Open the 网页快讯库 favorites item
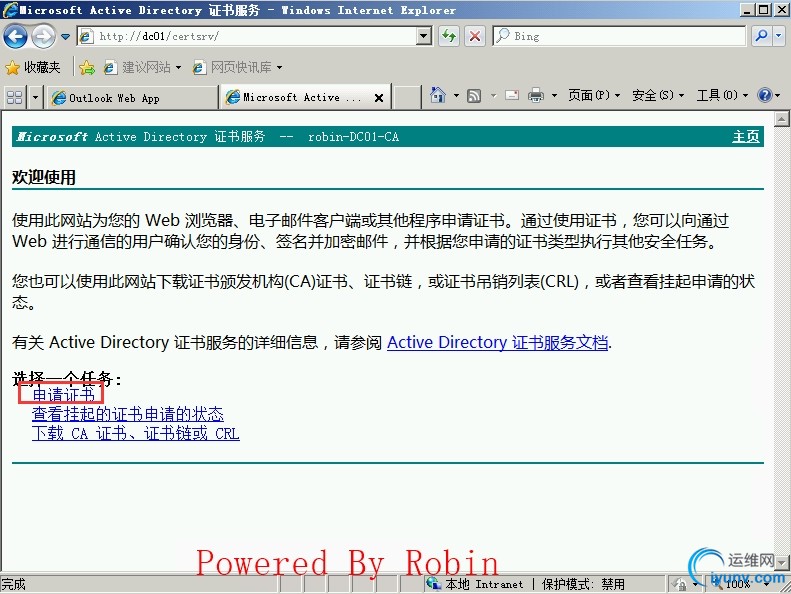This screenshot has width=791, height=594. [238, 67]
